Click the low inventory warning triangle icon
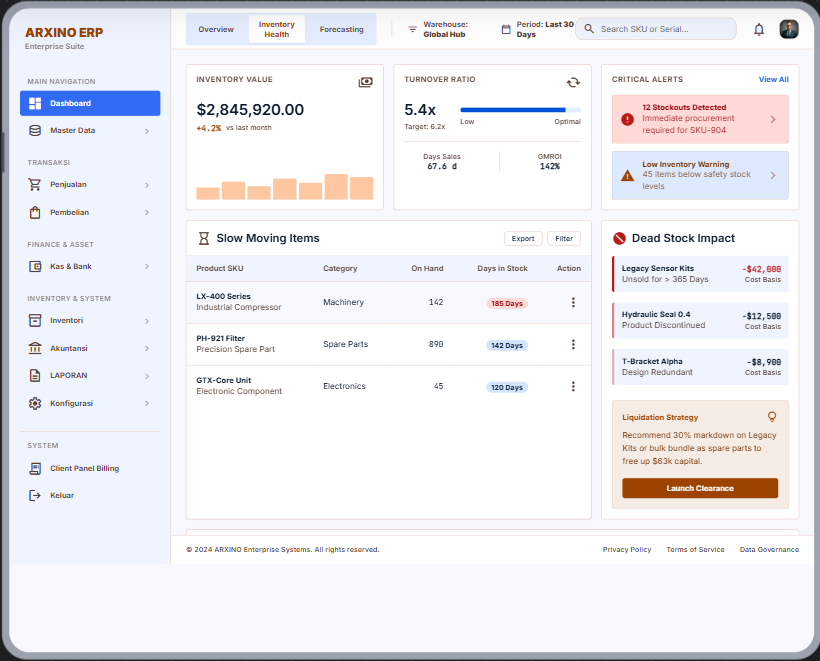 (628, 176)
